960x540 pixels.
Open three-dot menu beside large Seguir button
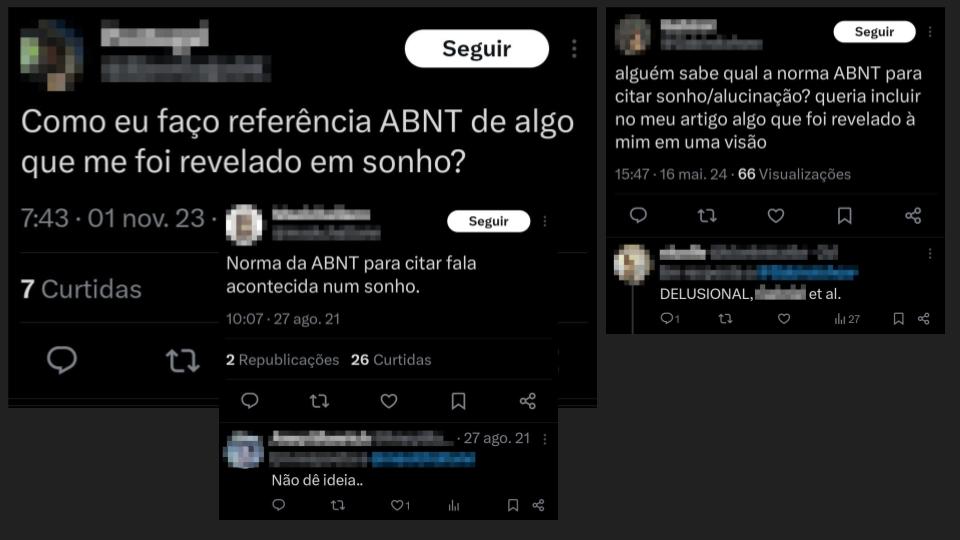click(x=574, y=48)
